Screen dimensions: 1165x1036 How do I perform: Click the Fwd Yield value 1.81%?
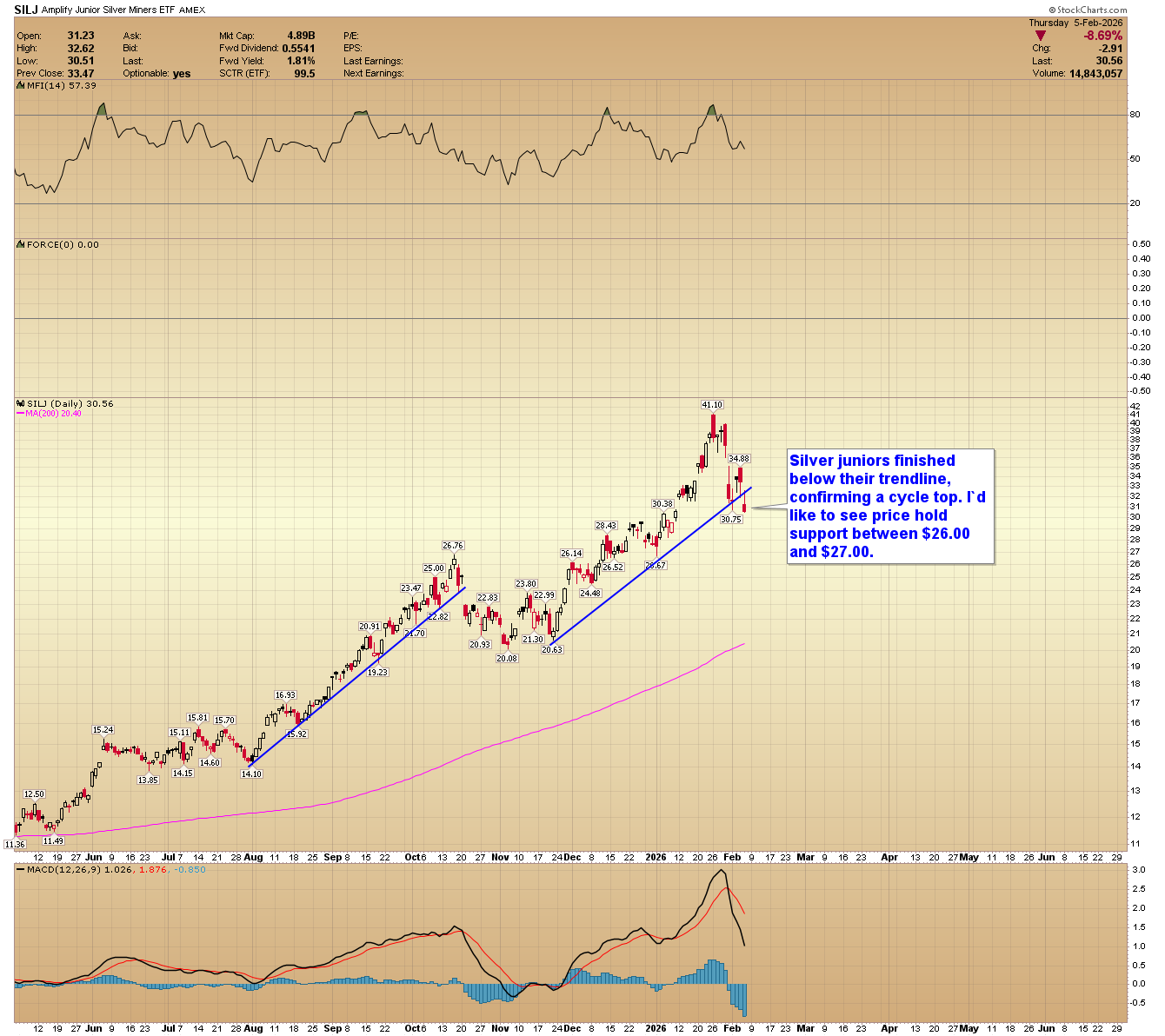click(300, 61)
